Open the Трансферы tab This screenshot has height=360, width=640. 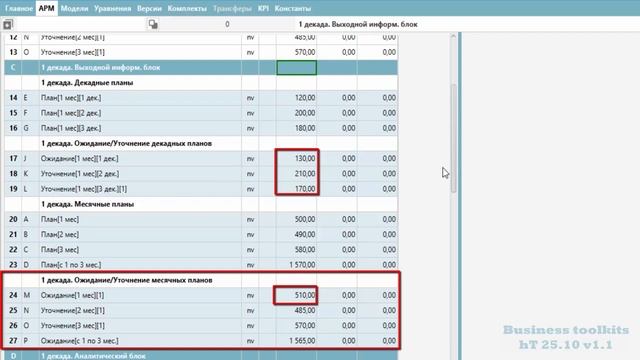click(x=232, y=8)
